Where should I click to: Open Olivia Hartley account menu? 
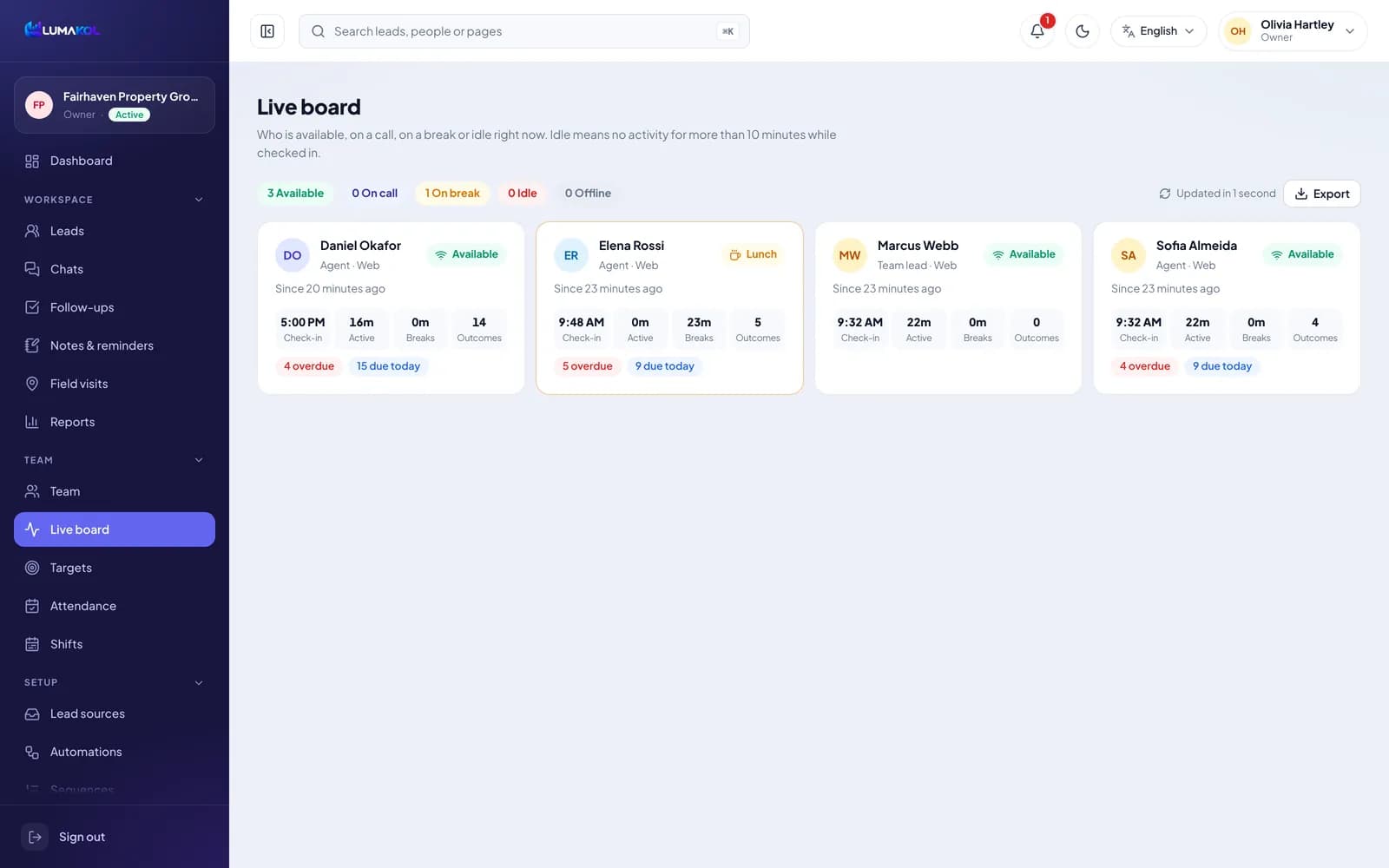(1293, 31)
